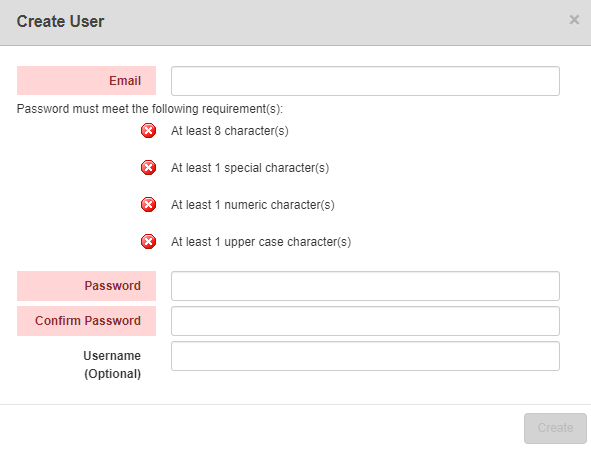Click red X icon beside 8 characters requirement

[x=149, y=131]
